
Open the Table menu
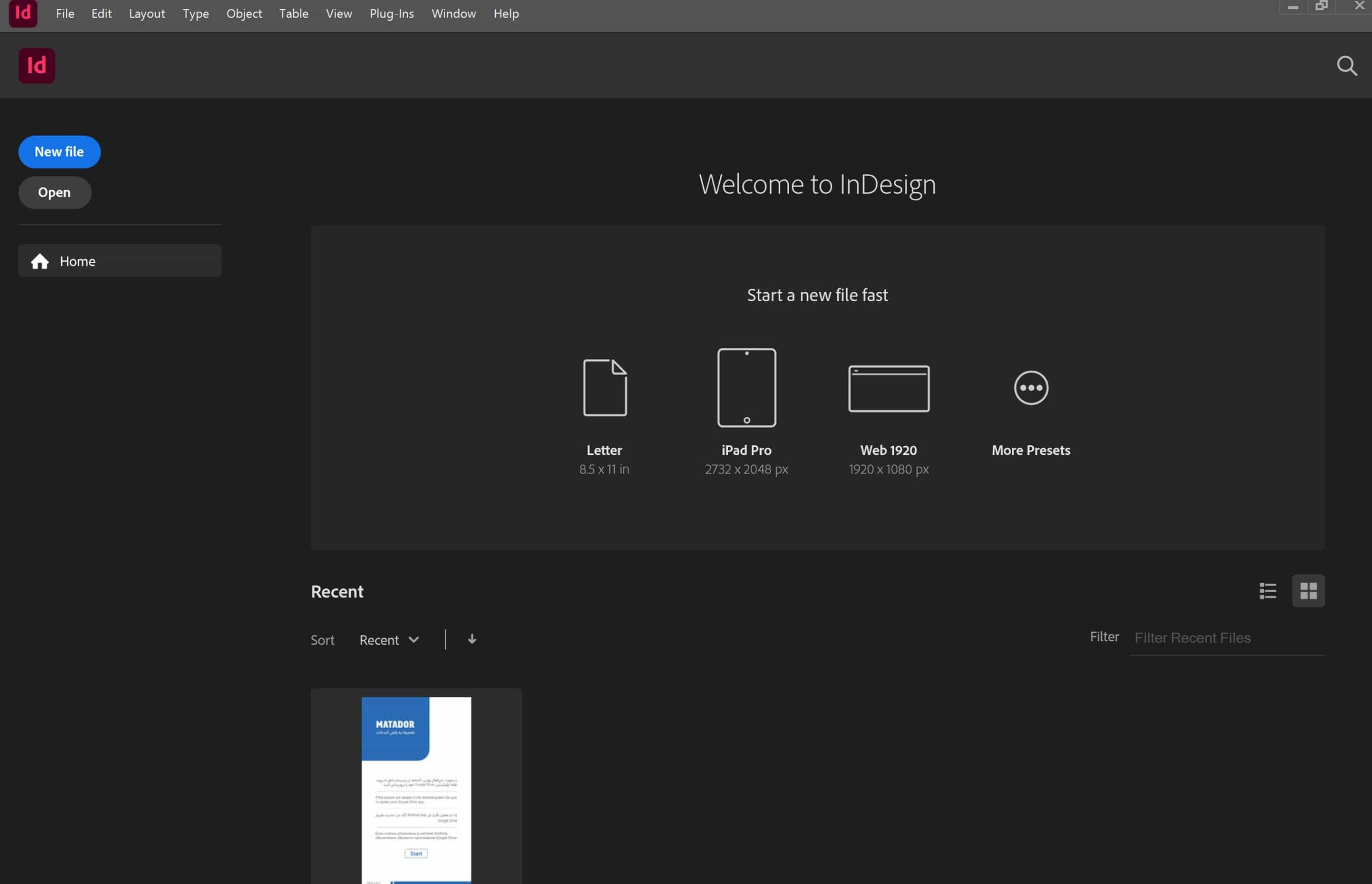pyautogui.click(x=294, y=13)
